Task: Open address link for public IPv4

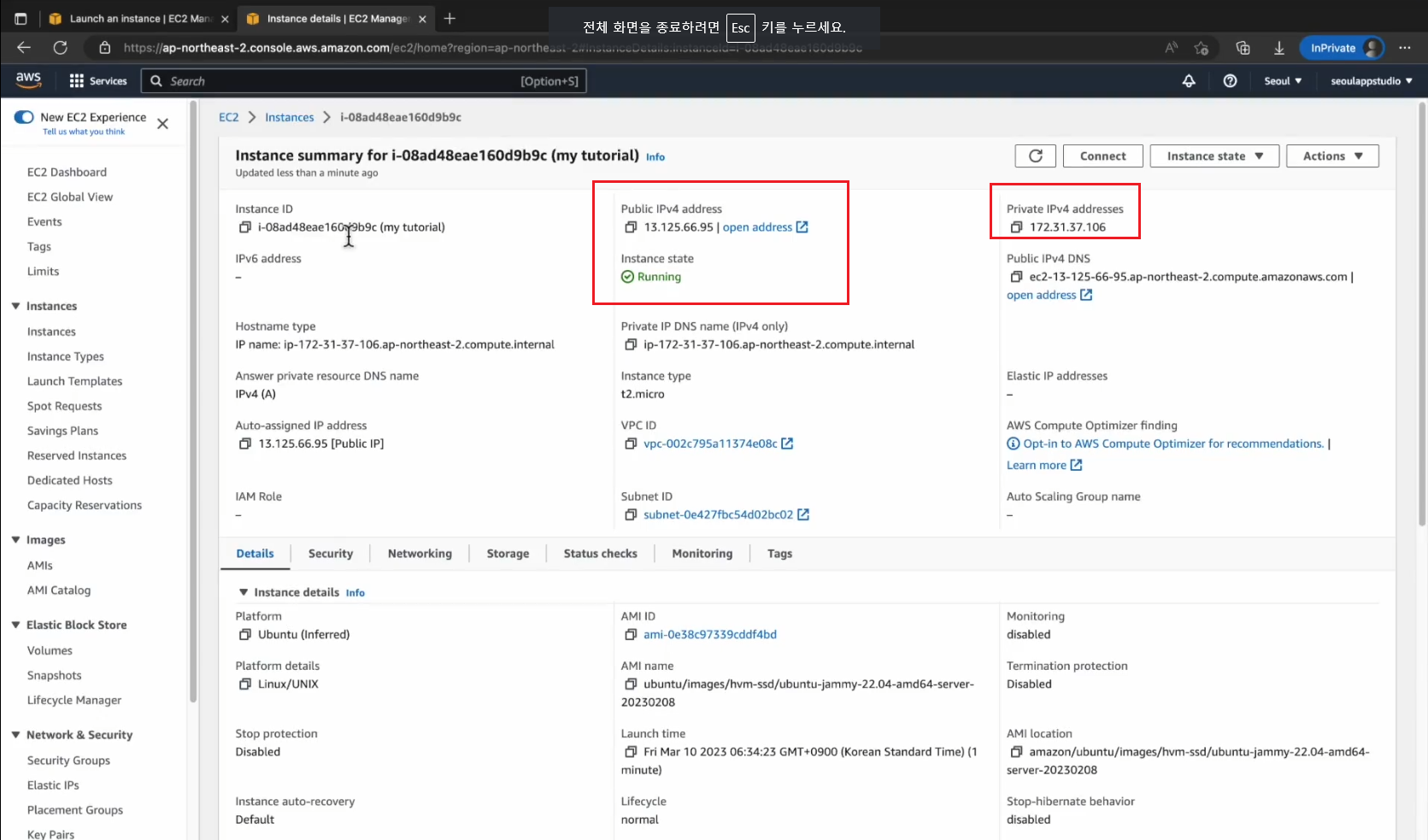Action: point(765,227)
